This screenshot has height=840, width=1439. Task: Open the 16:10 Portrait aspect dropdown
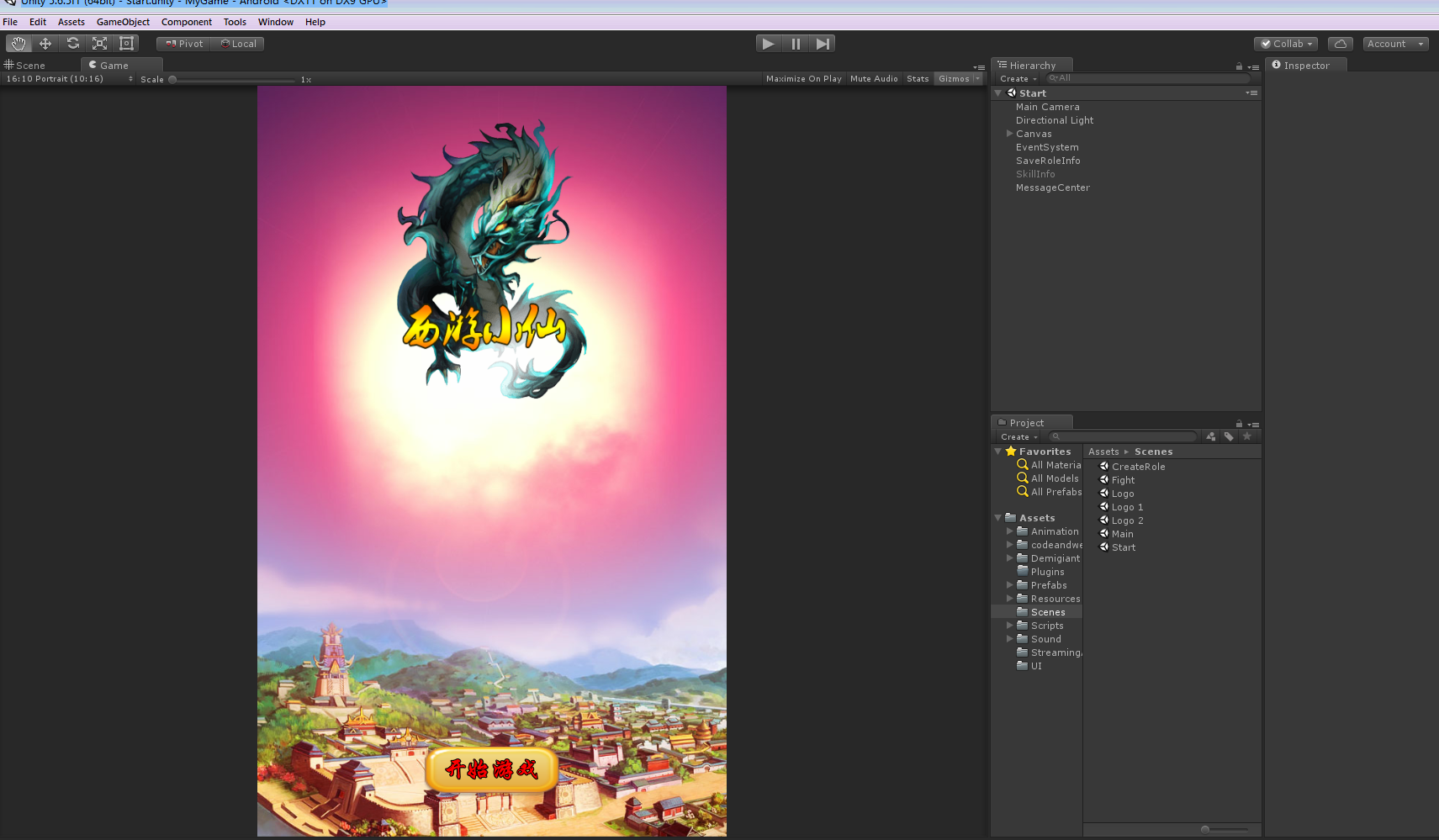coord(70,79)
